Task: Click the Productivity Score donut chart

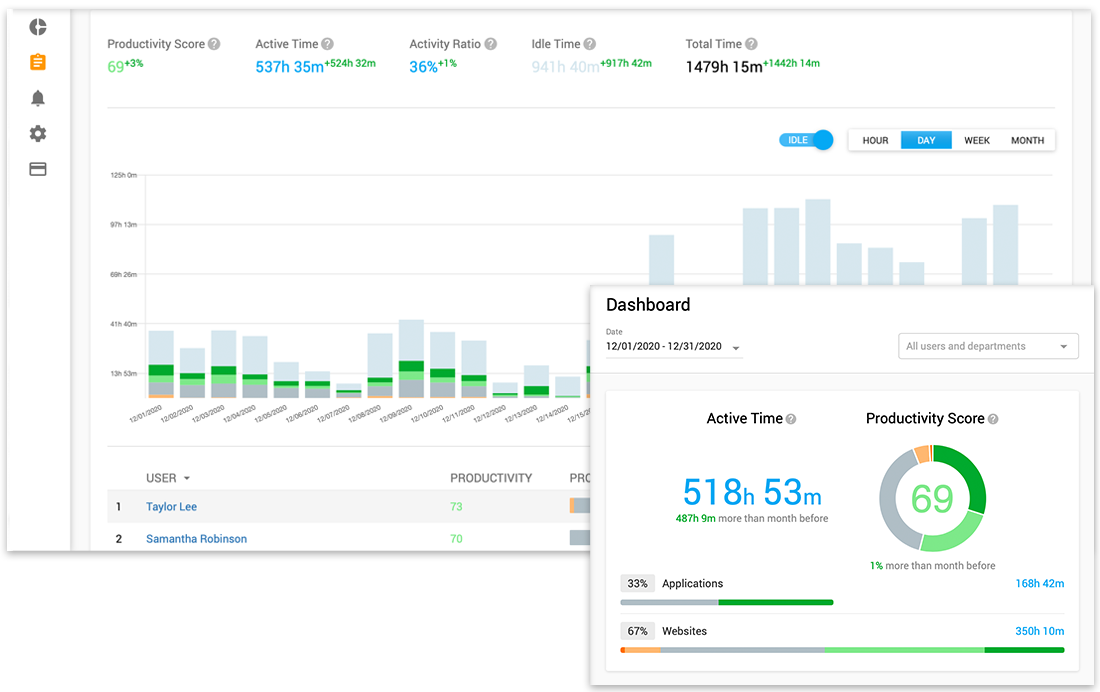Action: 932,498
